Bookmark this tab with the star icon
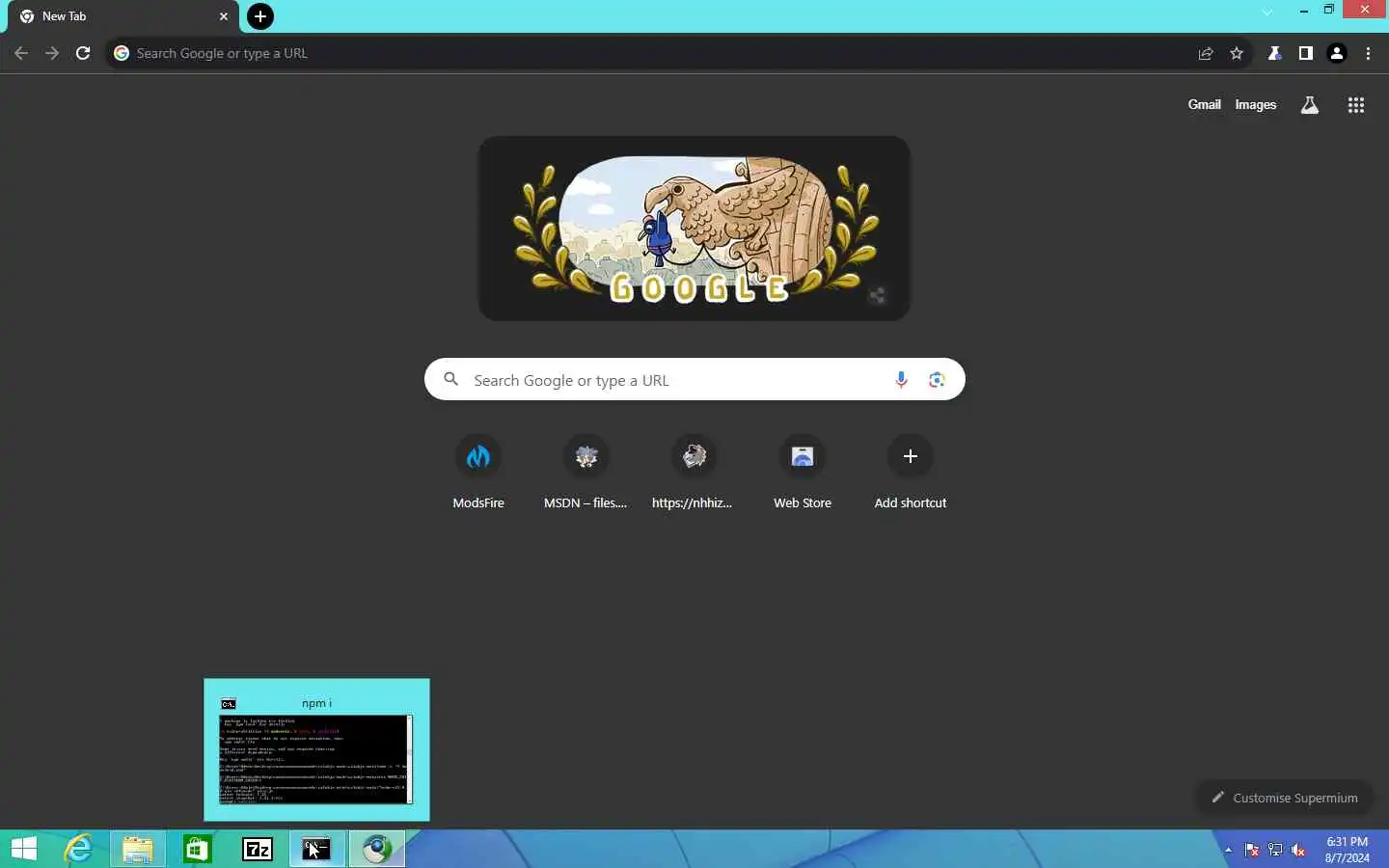The image size is (1389, 868). tap(1237, 53)
